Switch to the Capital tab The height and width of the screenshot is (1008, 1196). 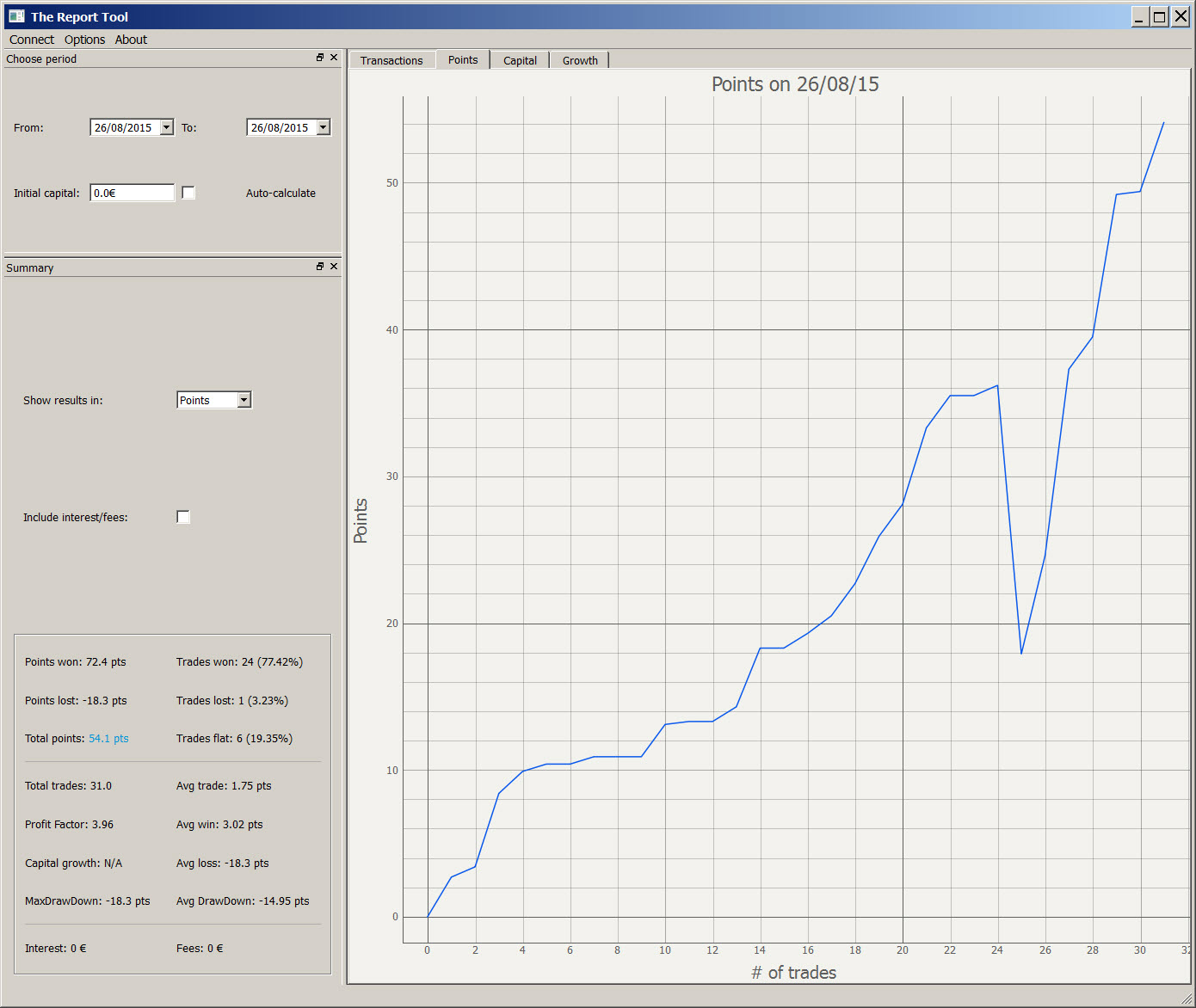pyautogui.click(x=520, y=60)
